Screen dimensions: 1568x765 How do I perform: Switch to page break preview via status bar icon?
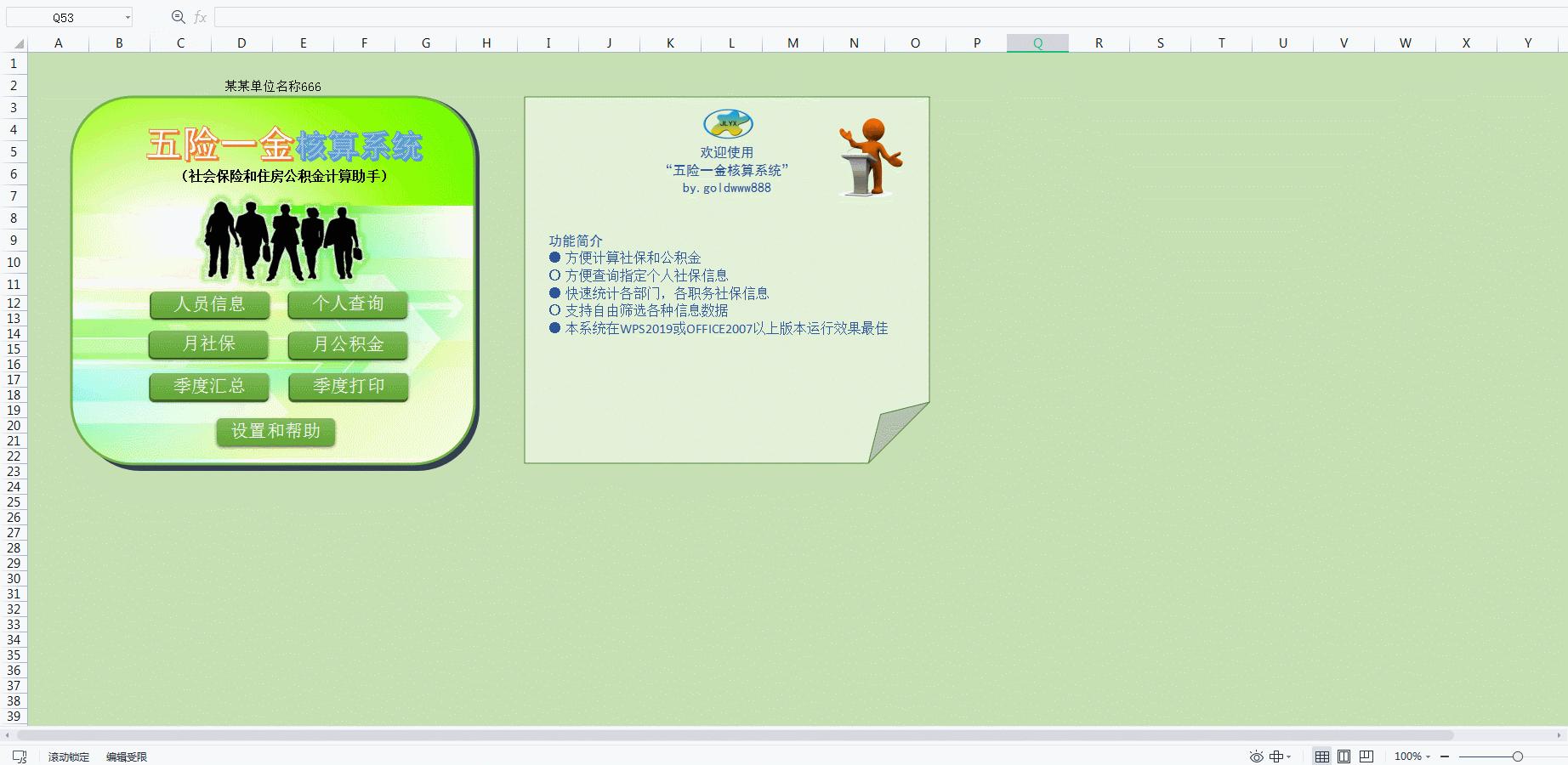1366,756
